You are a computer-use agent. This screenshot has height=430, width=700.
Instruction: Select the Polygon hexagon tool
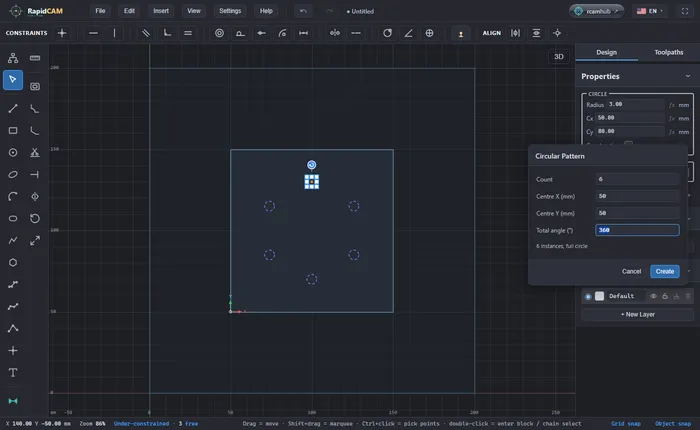point(13,263)
